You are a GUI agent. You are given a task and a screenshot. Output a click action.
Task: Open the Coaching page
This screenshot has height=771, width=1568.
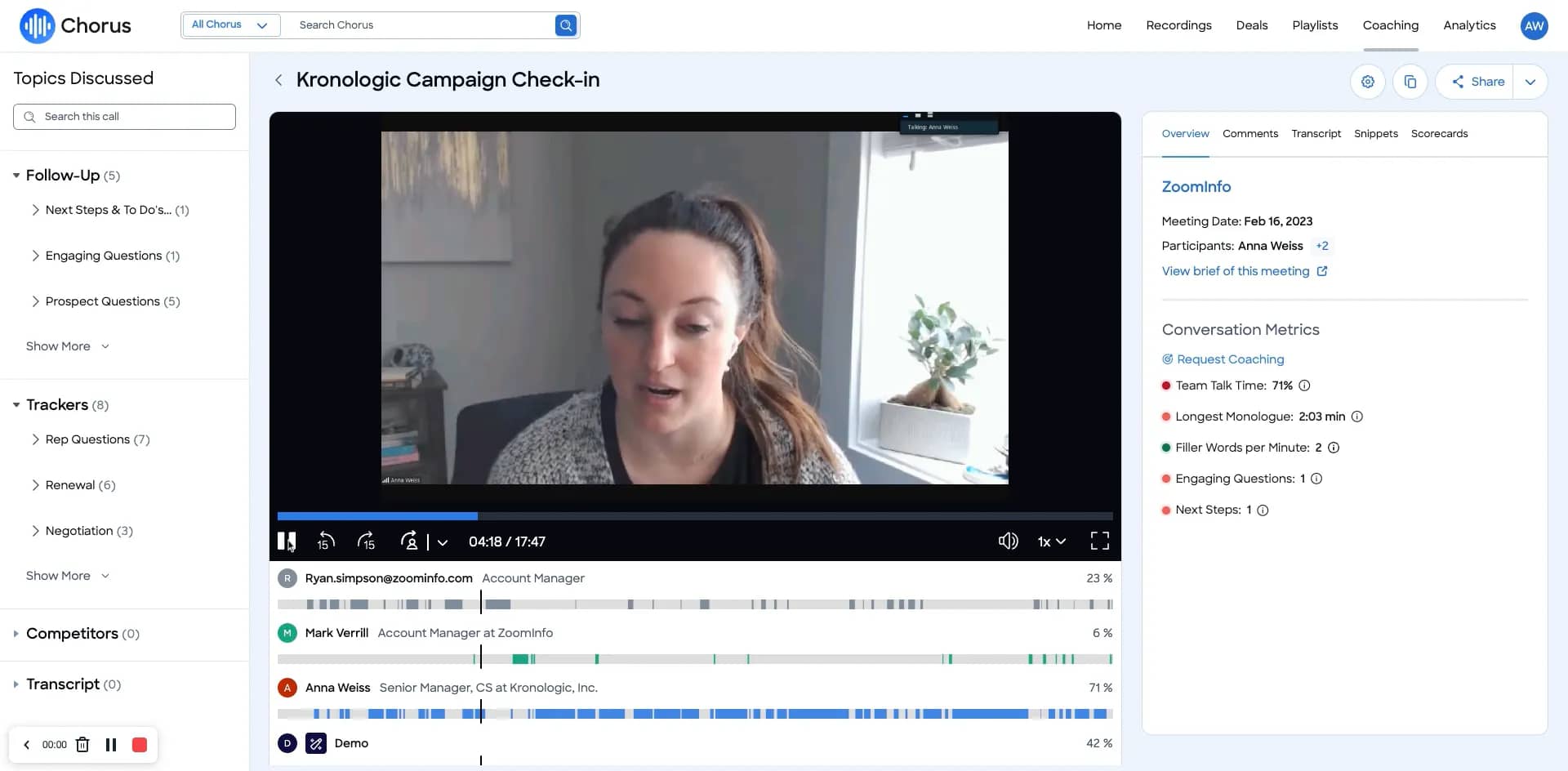[x=1391, y=25]
